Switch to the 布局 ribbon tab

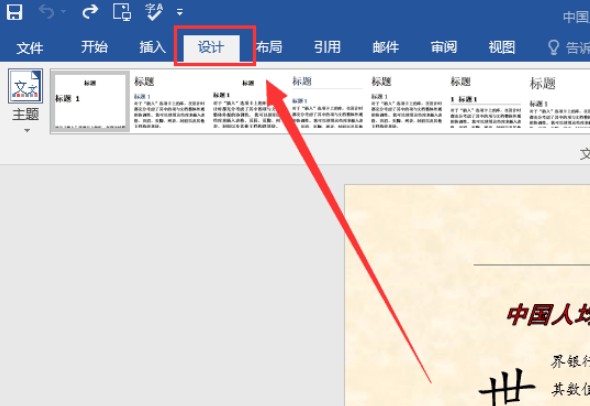[269, 47]
